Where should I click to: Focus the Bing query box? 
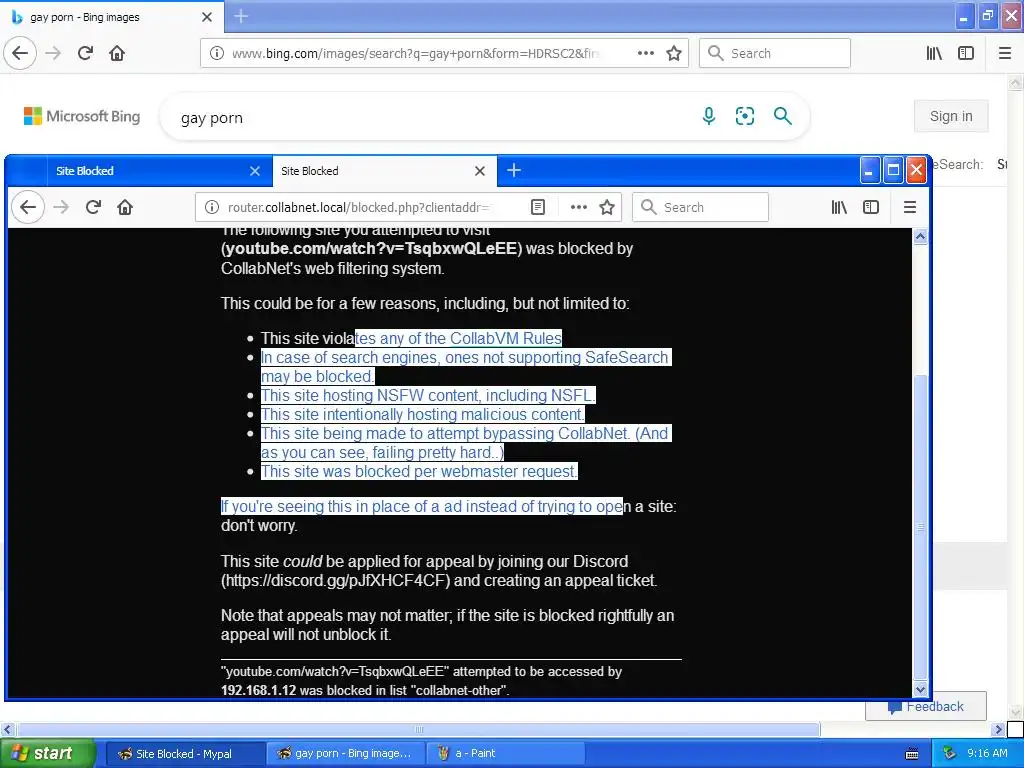431,118
